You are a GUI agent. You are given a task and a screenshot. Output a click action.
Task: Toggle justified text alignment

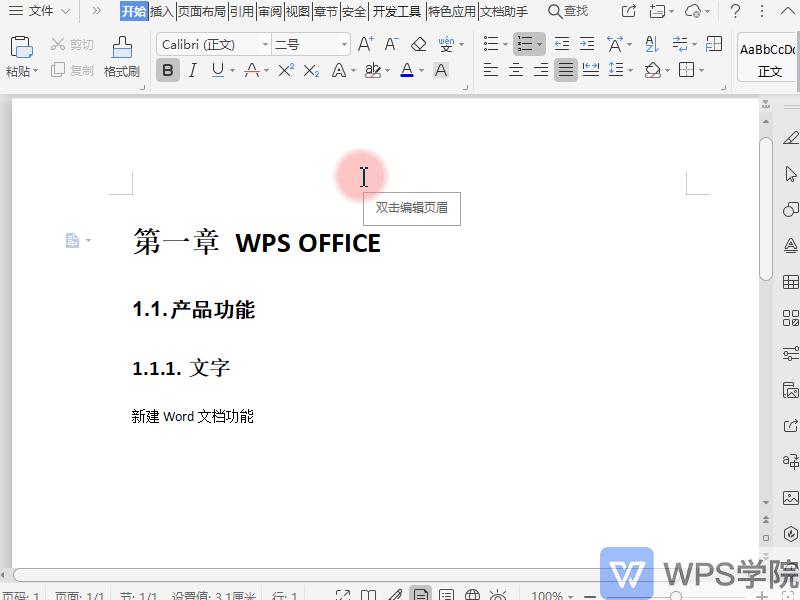[566, 70]
